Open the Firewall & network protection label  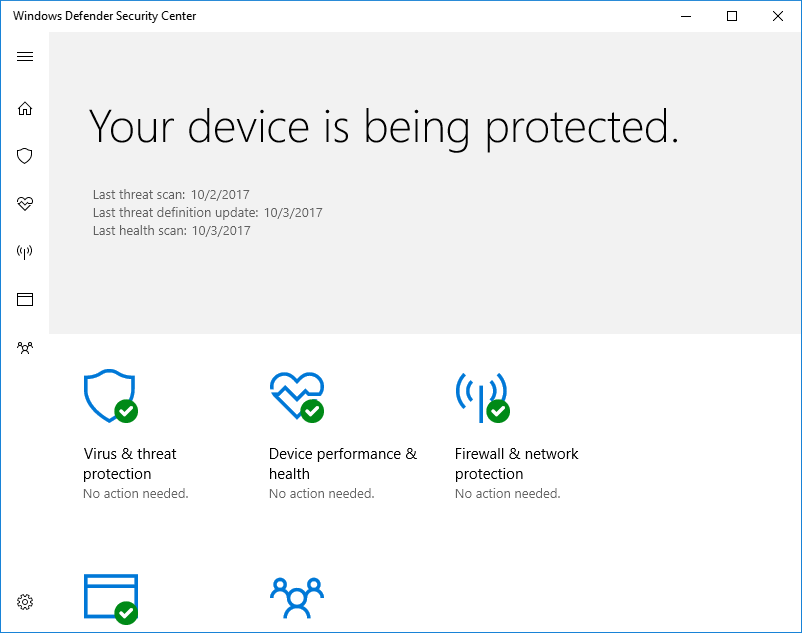coord(516,463)
